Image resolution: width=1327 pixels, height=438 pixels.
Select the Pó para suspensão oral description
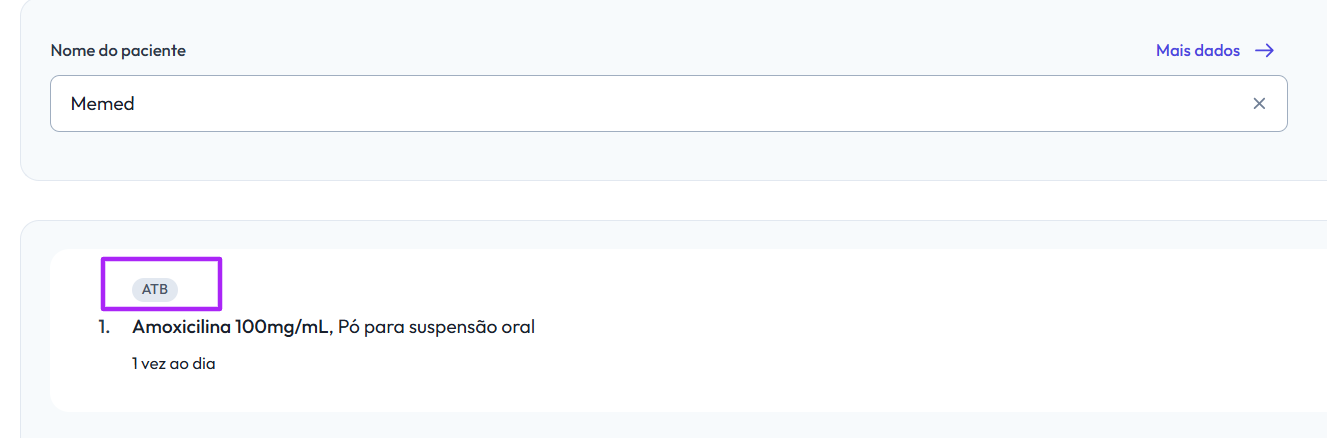436,327
